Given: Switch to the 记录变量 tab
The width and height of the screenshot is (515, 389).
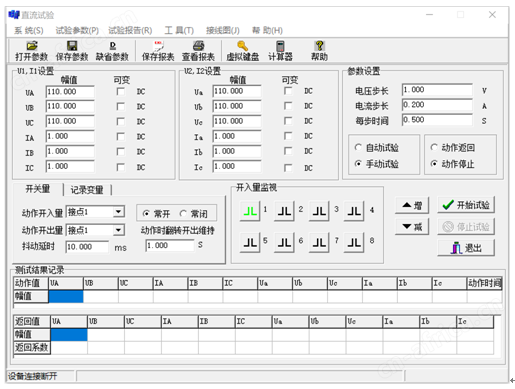Looking at the screenshot, I should (87, 190).
